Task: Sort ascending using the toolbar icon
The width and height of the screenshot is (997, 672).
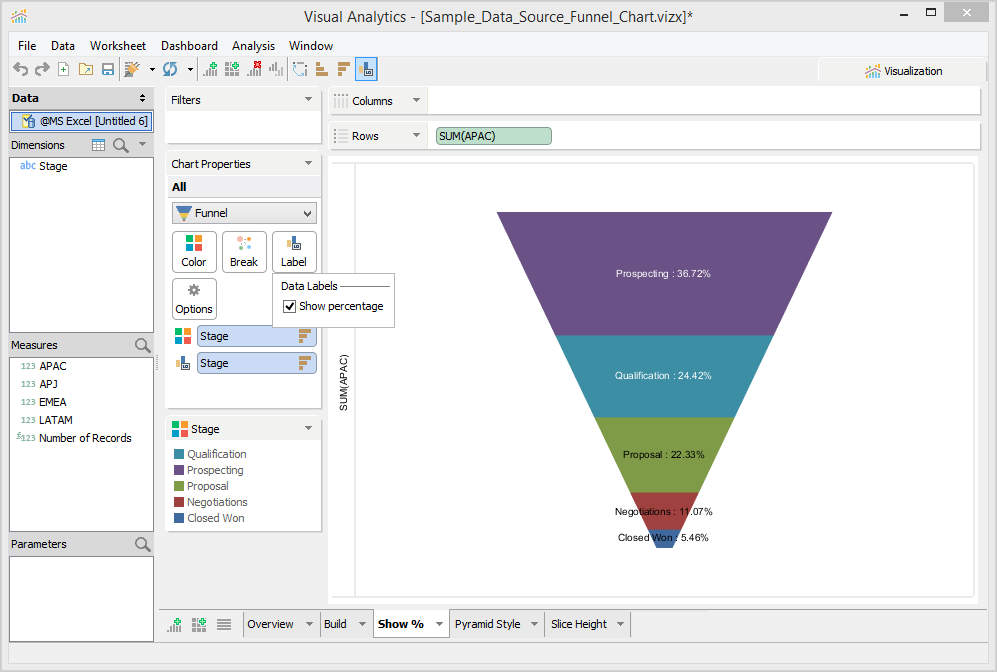Action: click(322, 69)
